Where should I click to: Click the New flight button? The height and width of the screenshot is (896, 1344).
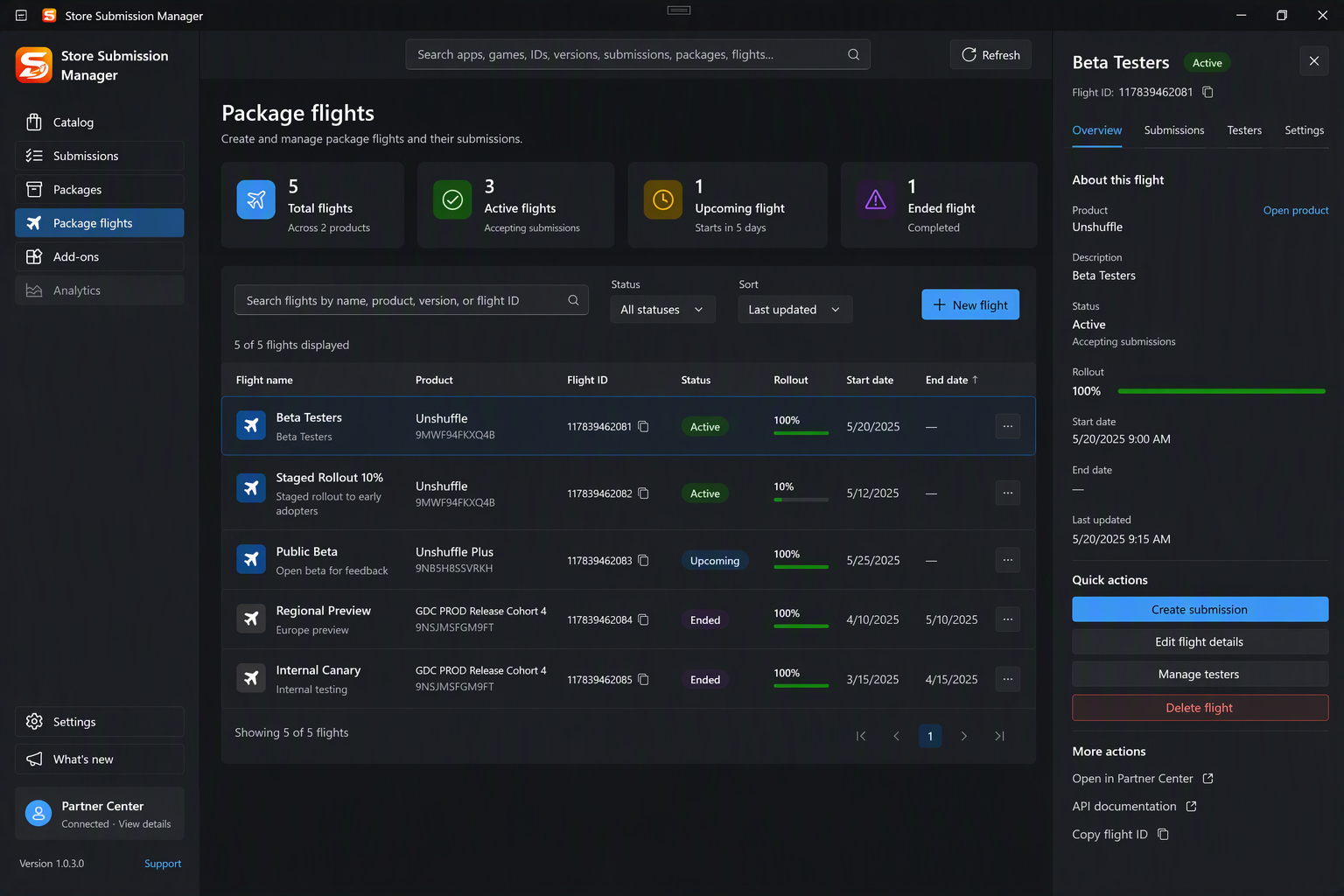pos(970,304)
